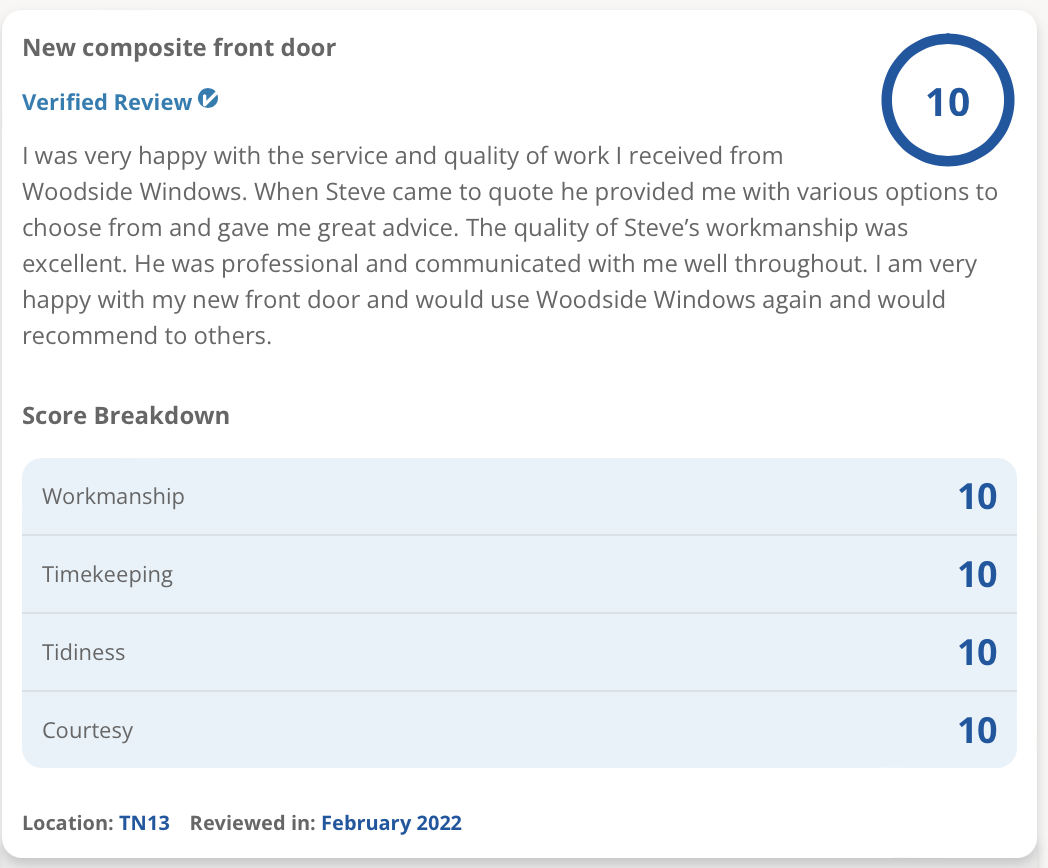Click the Courtesy score value 10

tap(977, 730)
